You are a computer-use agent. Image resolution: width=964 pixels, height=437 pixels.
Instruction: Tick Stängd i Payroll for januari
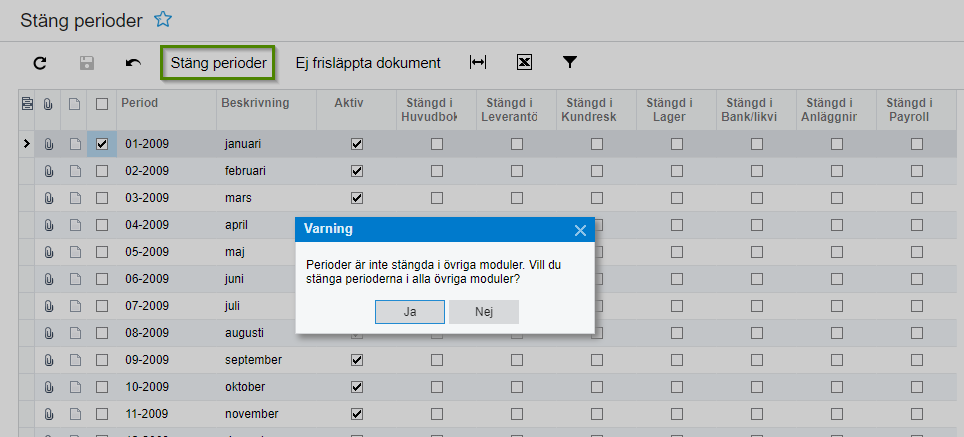(x=916, y=144)
